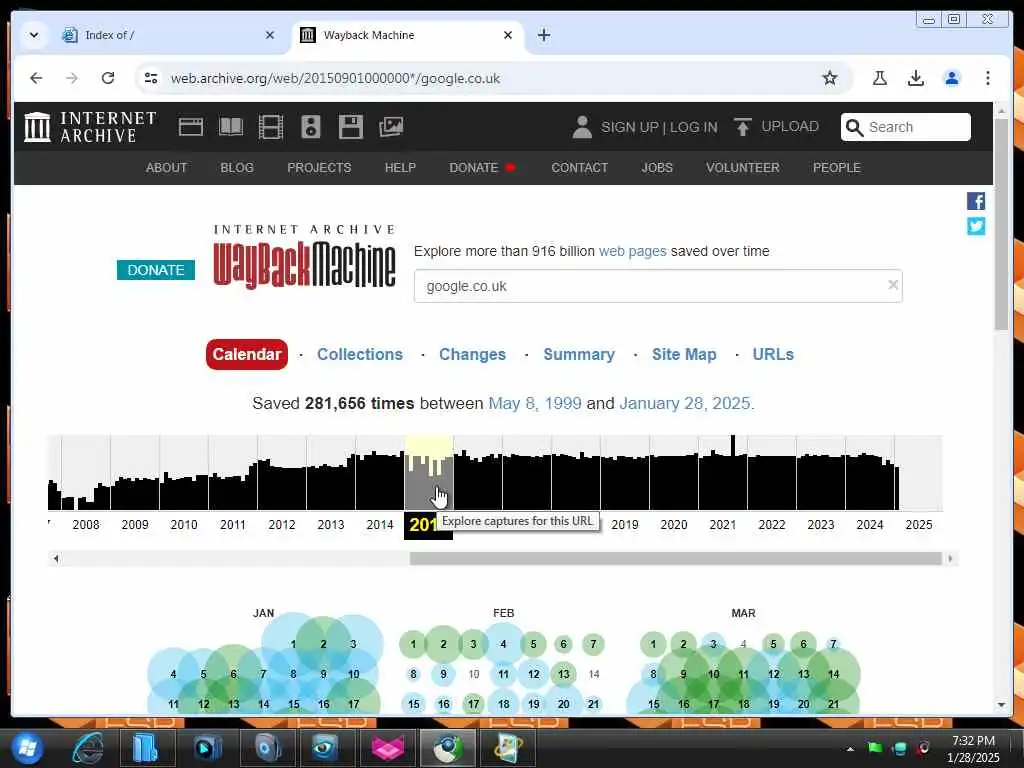The height and width of the screenshot is (768, 1024).
Task: Launch Internet Explorer from the taskbar
Action: pyautogui.click(x=89, y=748)
